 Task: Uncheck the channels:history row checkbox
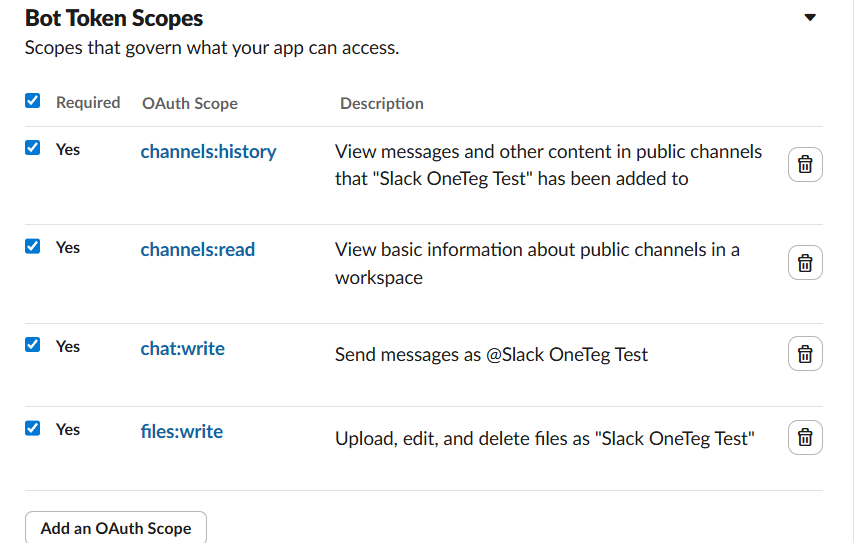(x=33, y=148)
